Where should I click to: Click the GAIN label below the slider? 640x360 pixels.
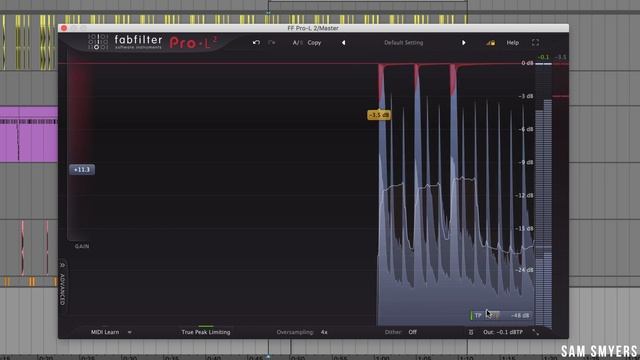pyautogui.click(x=82, y=246)
